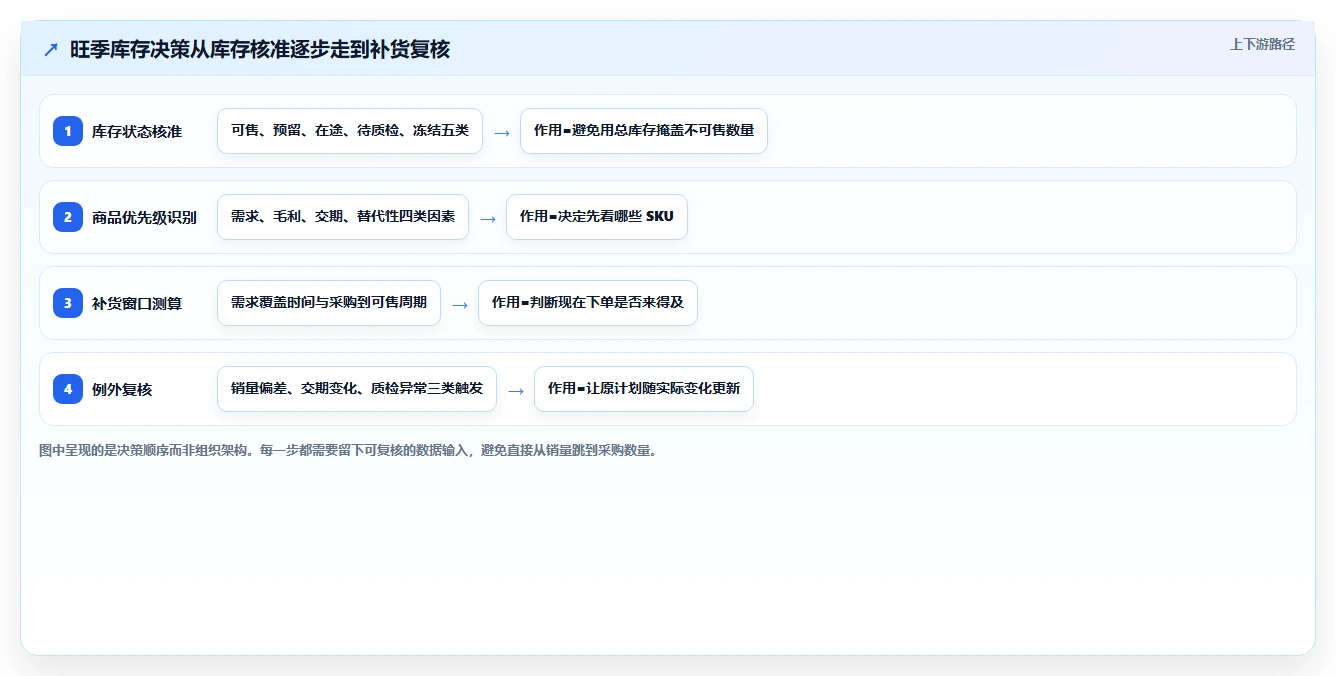Click the box 需求、毛利、交期、替代性四类因素

[x=343, y=217]
